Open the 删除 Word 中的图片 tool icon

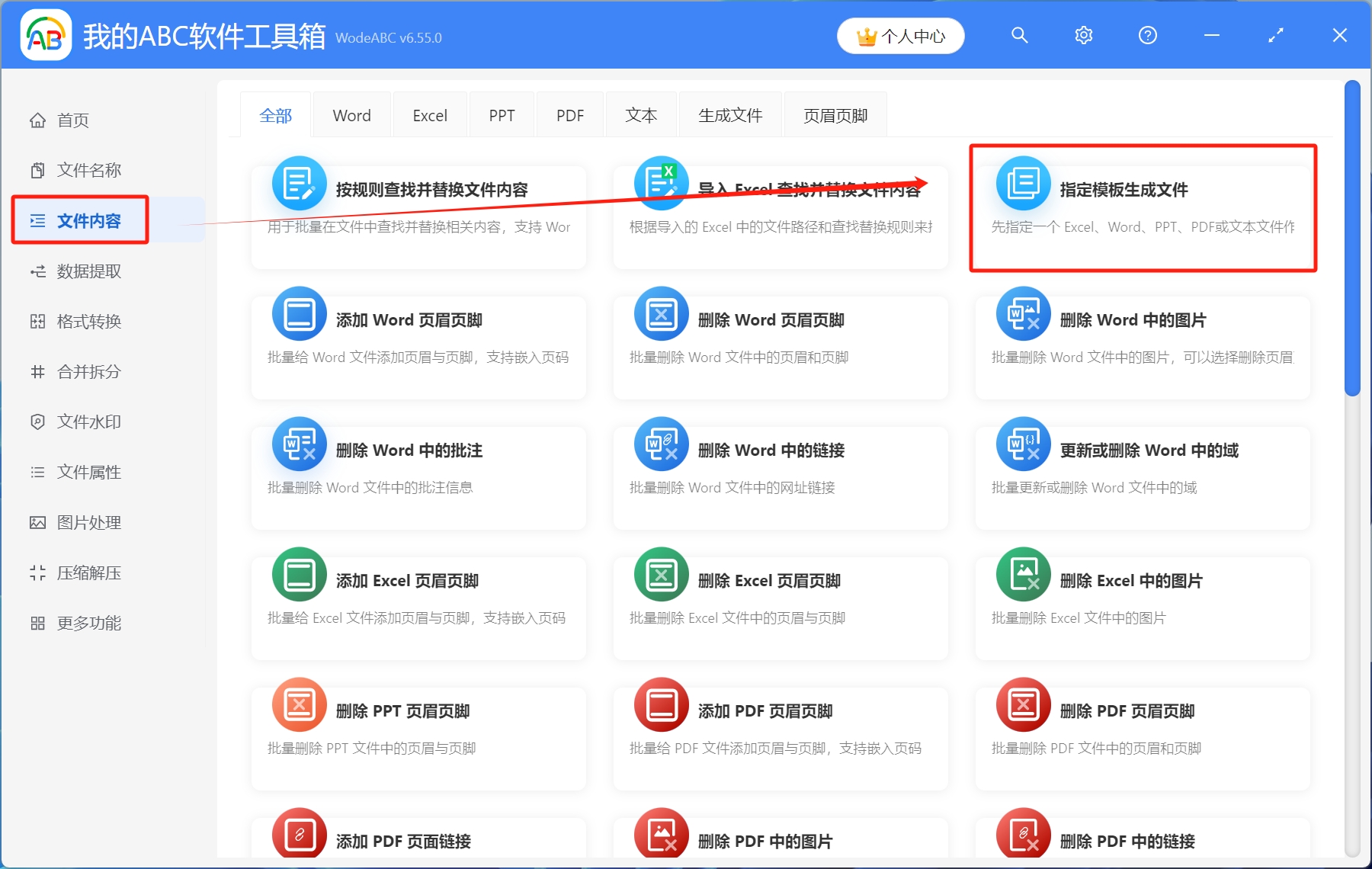click(1024, 313)
